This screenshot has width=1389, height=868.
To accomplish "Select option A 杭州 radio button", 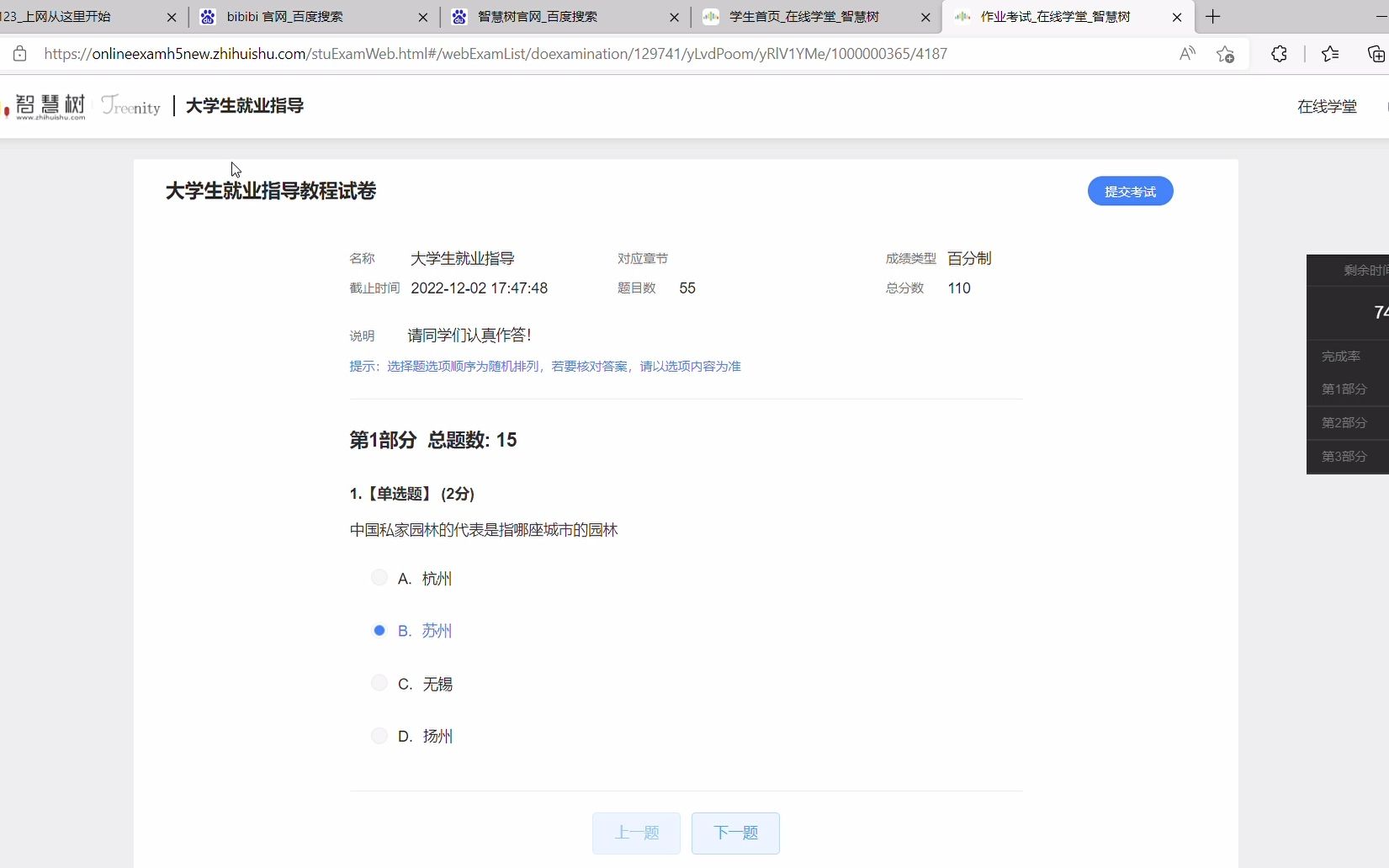I will click(379, 578).
